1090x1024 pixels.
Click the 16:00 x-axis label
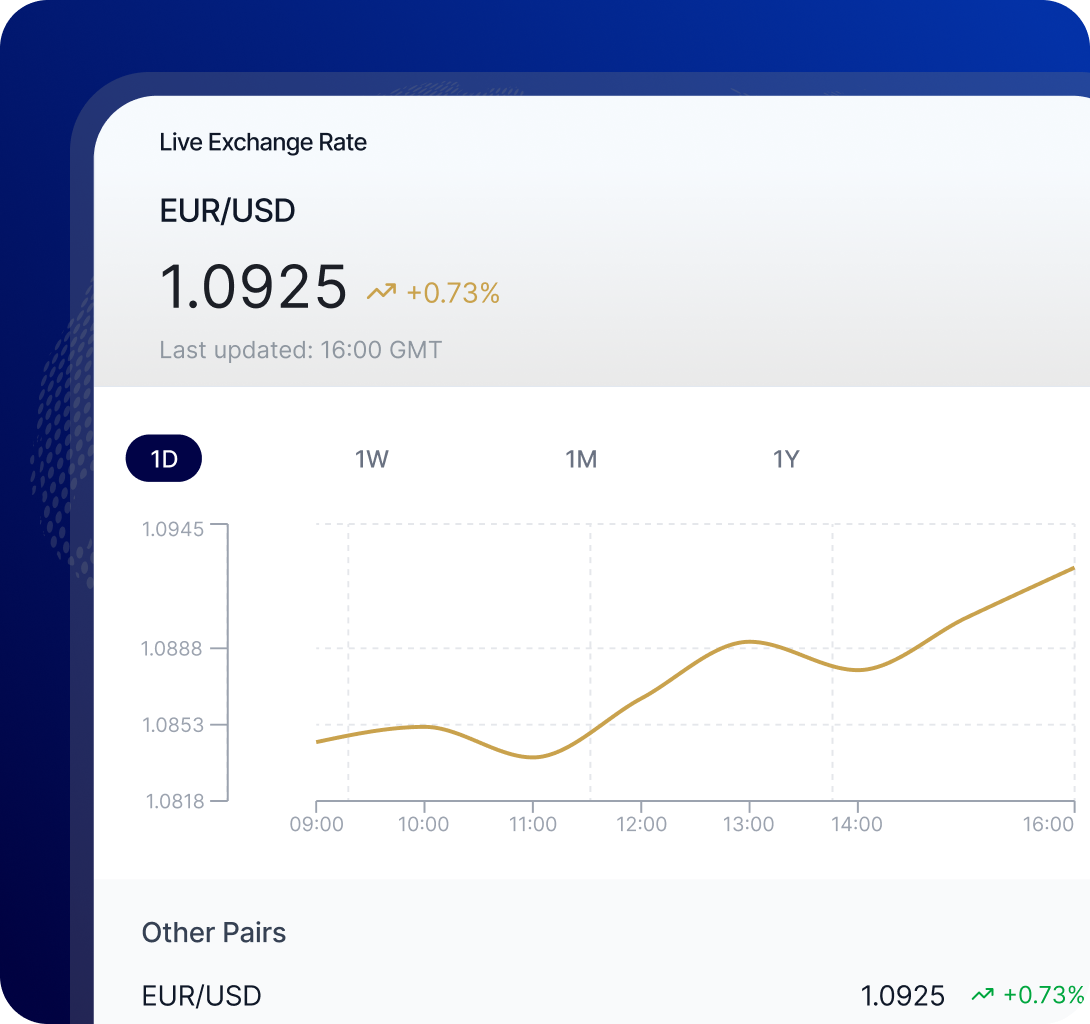point(1047,824)
